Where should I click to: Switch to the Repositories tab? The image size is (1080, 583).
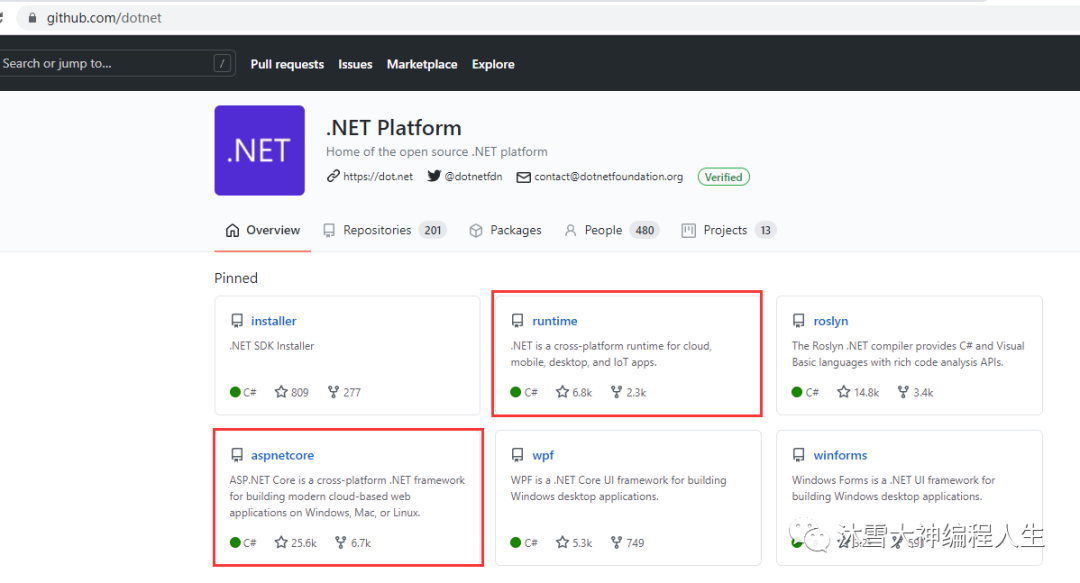(x=384, y=230)
